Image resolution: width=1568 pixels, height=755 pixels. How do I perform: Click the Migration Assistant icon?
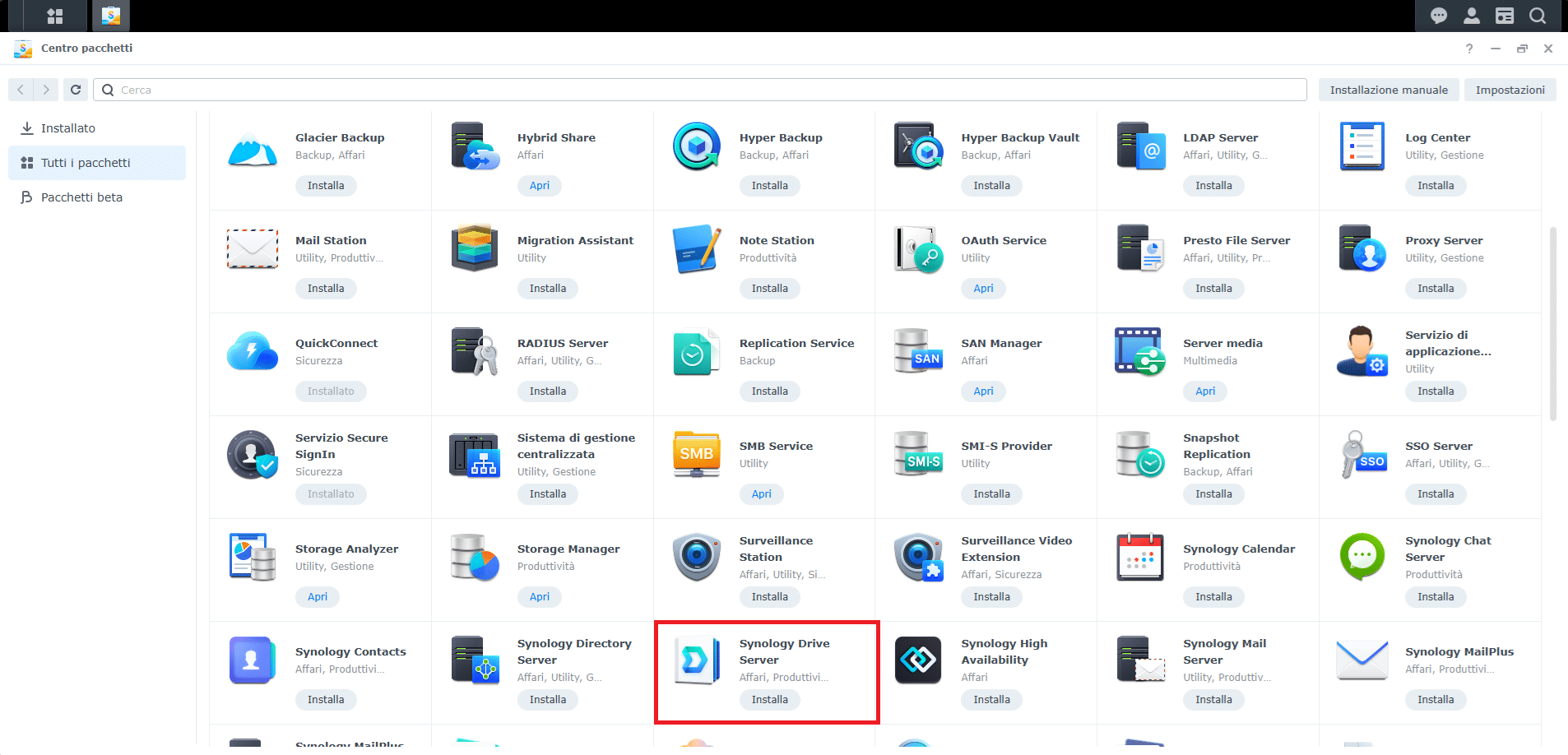pyautogui.click(x=475, y=249)
